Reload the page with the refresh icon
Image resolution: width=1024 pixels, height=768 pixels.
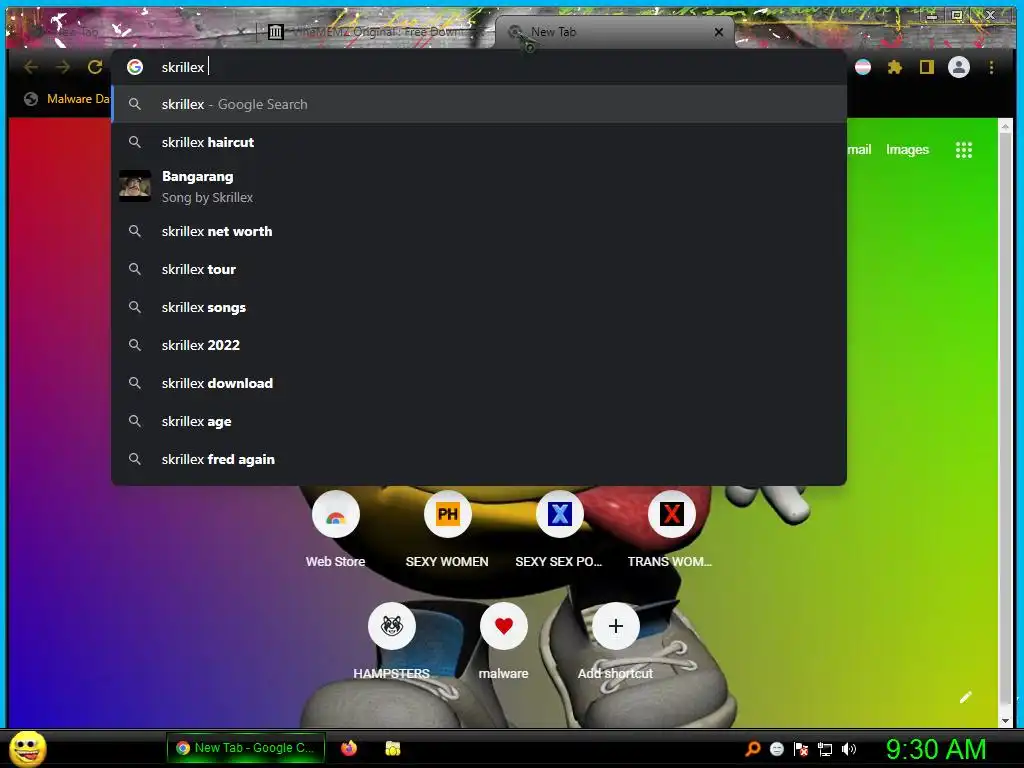pyautogui.click(x=95, y=67)
